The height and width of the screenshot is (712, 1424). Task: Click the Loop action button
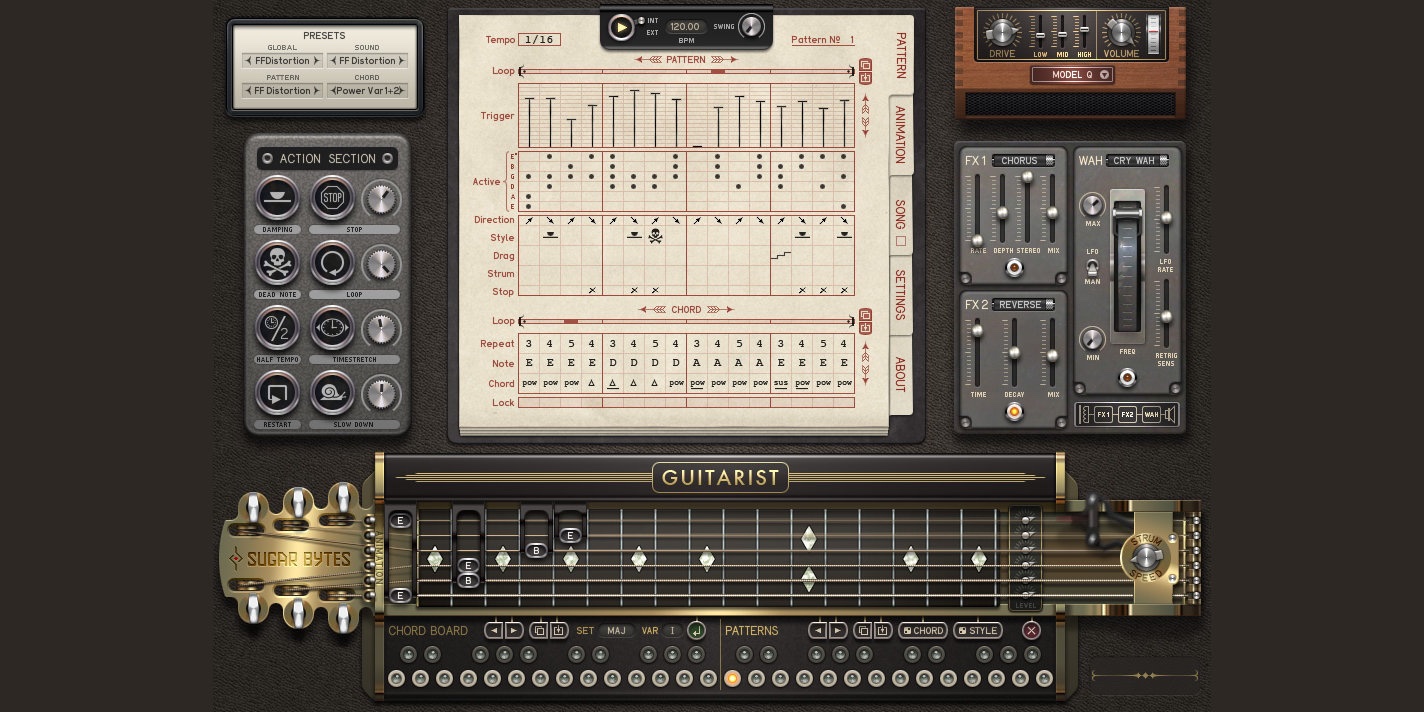tap(332, 264)
